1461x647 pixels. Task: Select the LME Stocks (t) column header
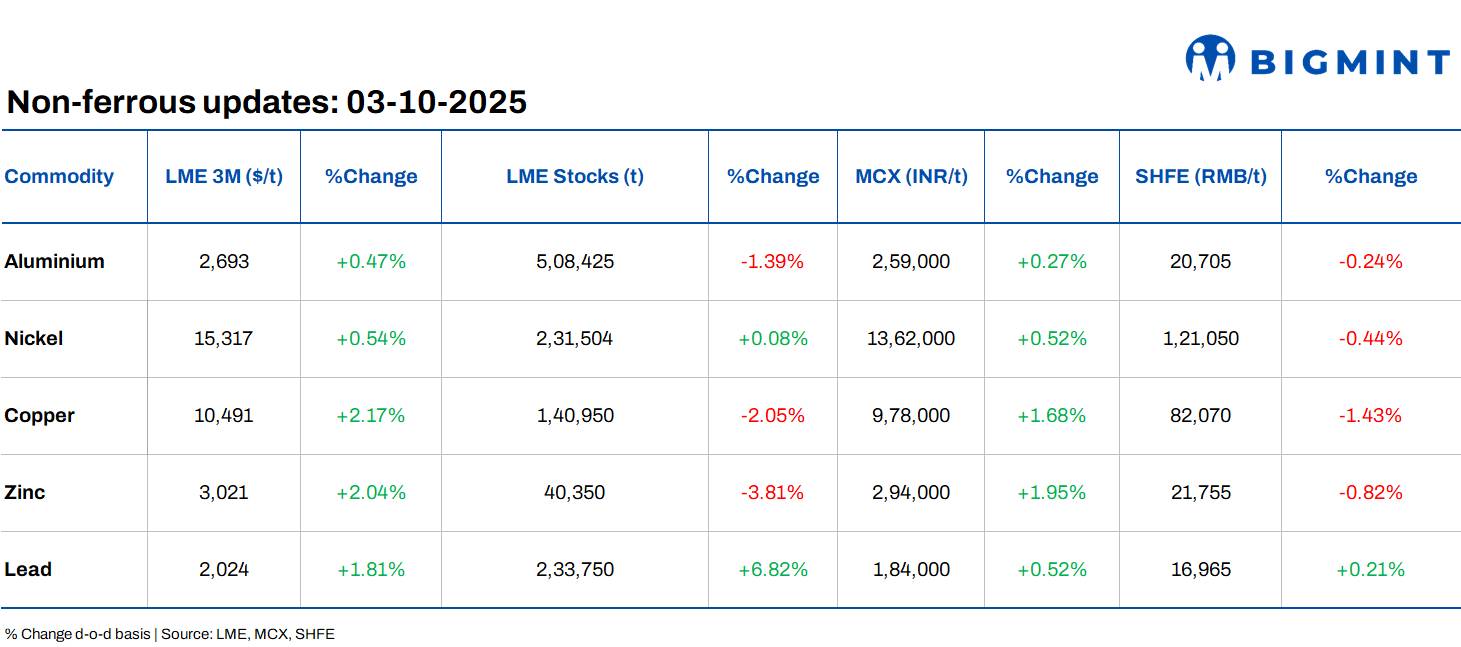(x=573, y=176)
